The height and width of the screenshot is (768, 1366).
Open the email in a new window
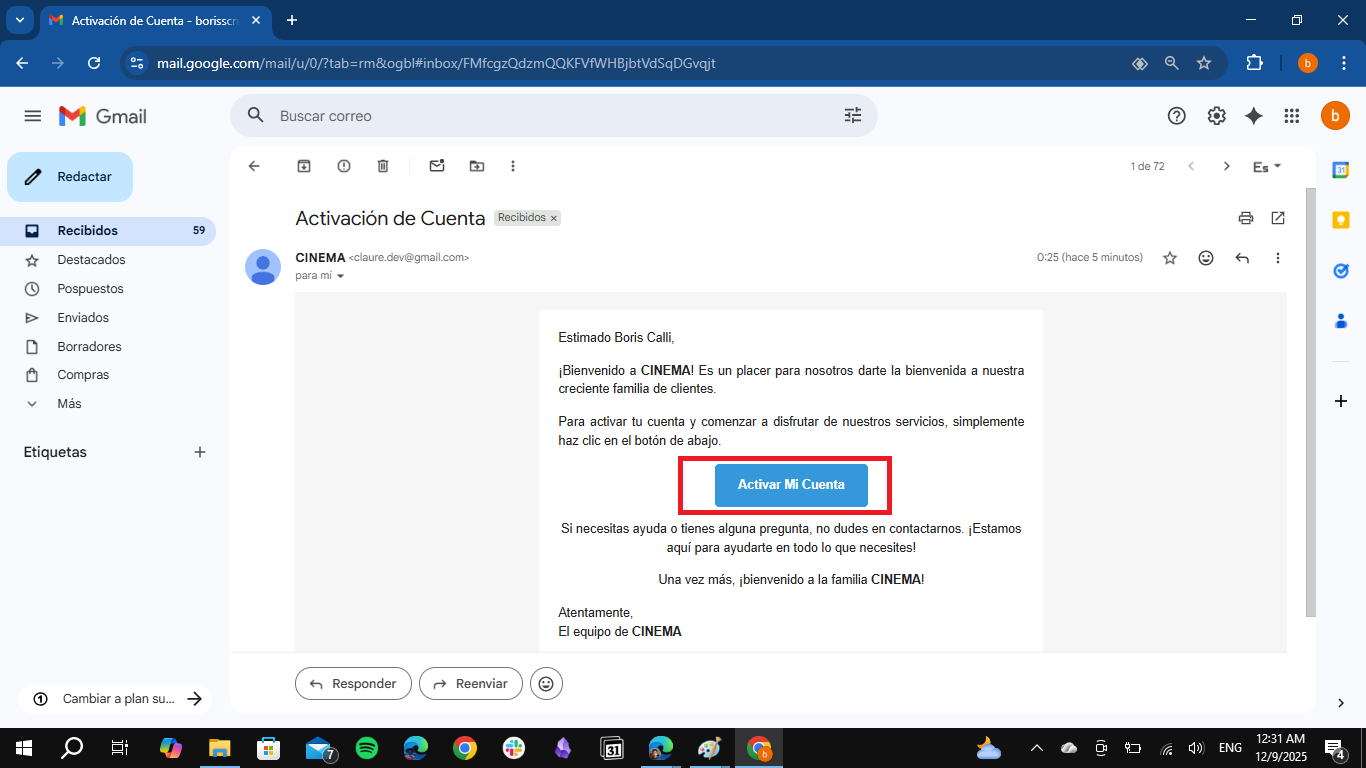tap(1278, 218)
